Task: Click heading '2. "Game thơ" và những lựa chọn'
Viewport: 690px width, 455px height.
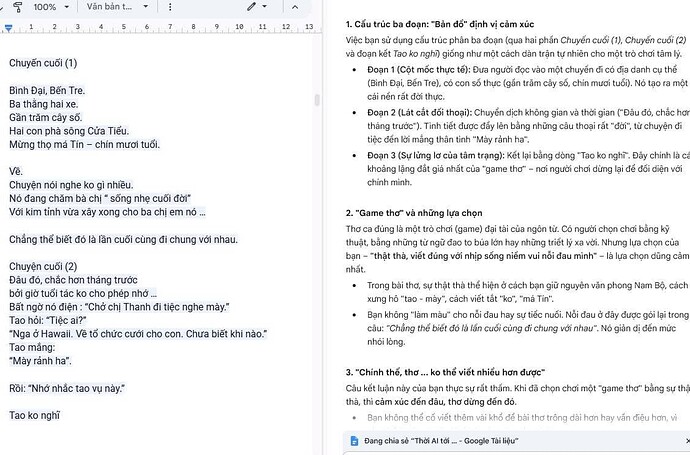Action: (414, 213)
